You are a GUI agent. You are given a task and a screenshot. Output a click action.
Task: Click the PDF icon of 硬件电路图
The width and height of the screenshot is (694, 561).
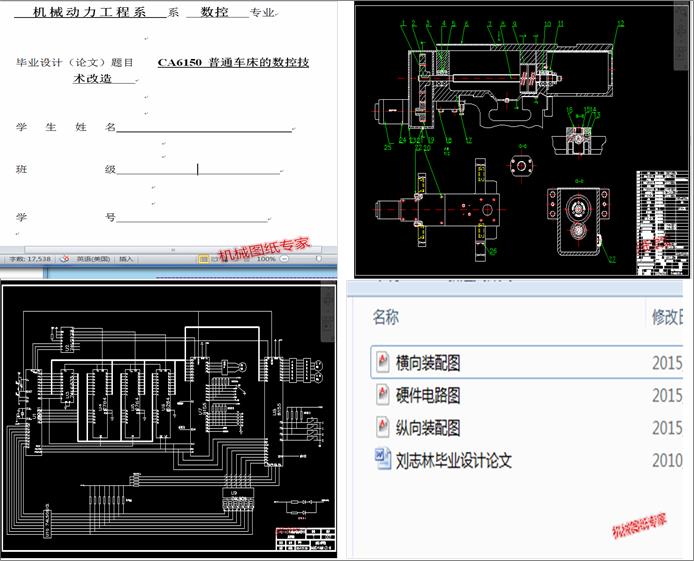point(382,395)
